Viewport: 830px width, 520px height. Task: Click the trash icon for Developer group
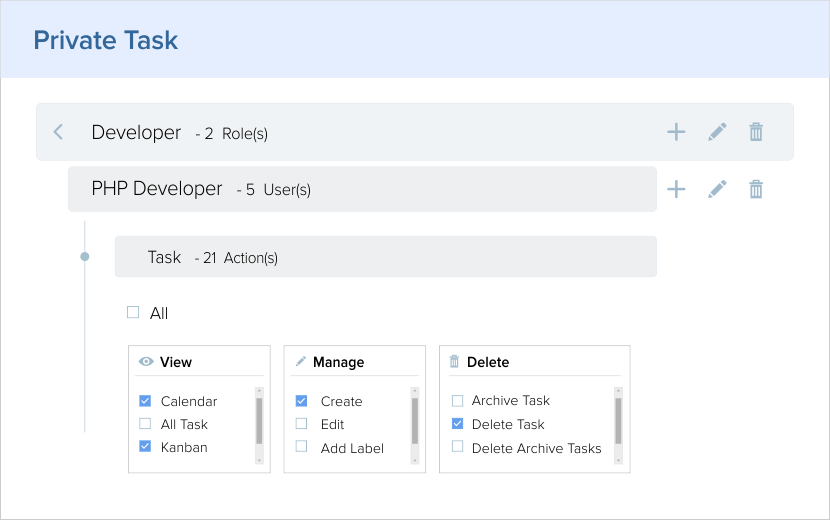click(x=757, y=132)
